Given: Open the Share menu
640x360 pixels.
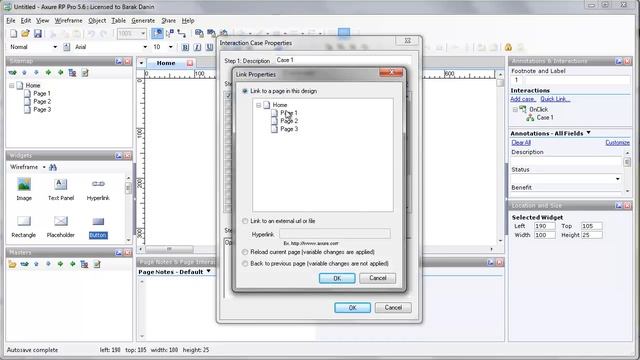Looking at the screenshot, I should tap(168, 20).
